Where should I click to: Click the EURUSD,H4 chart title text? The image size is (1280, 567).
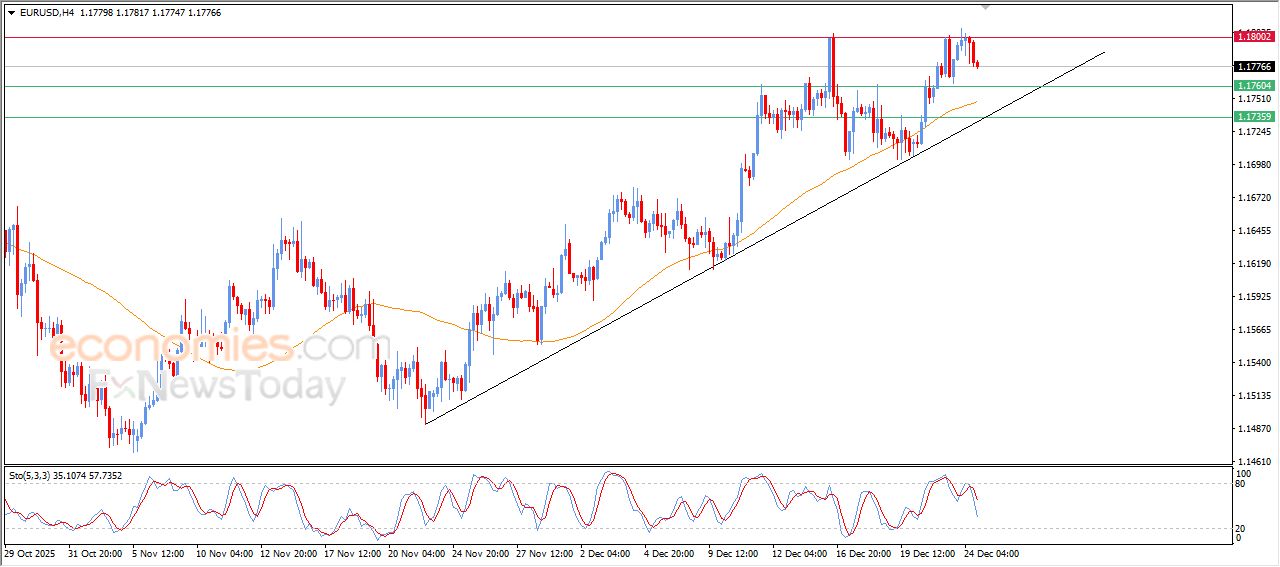pos(46,13)
